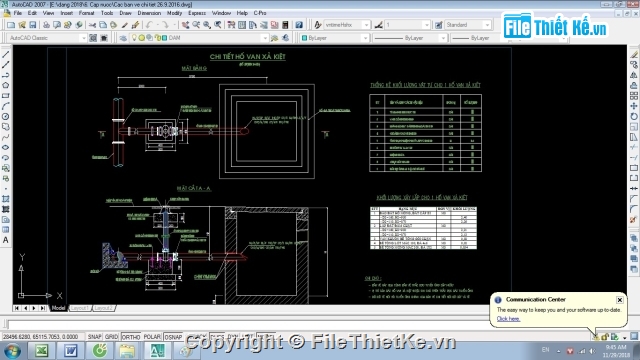Click the Pan Realtime icon
This screenshot has height=360, width=640.
tap(185, 25)
